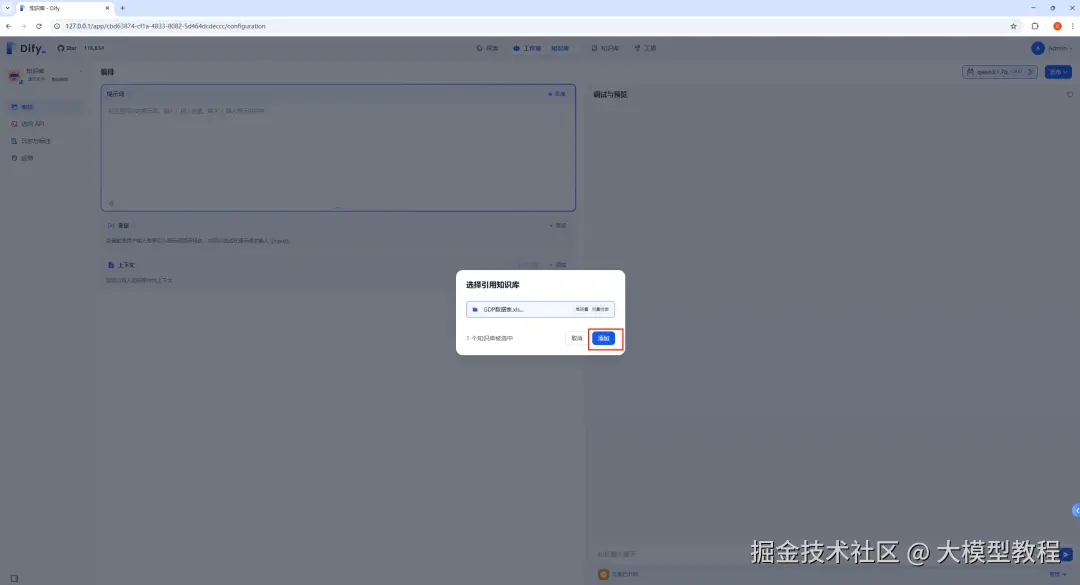
Task: Select the GDP数据表.xls knowledge base row
Action: (540, 309)
